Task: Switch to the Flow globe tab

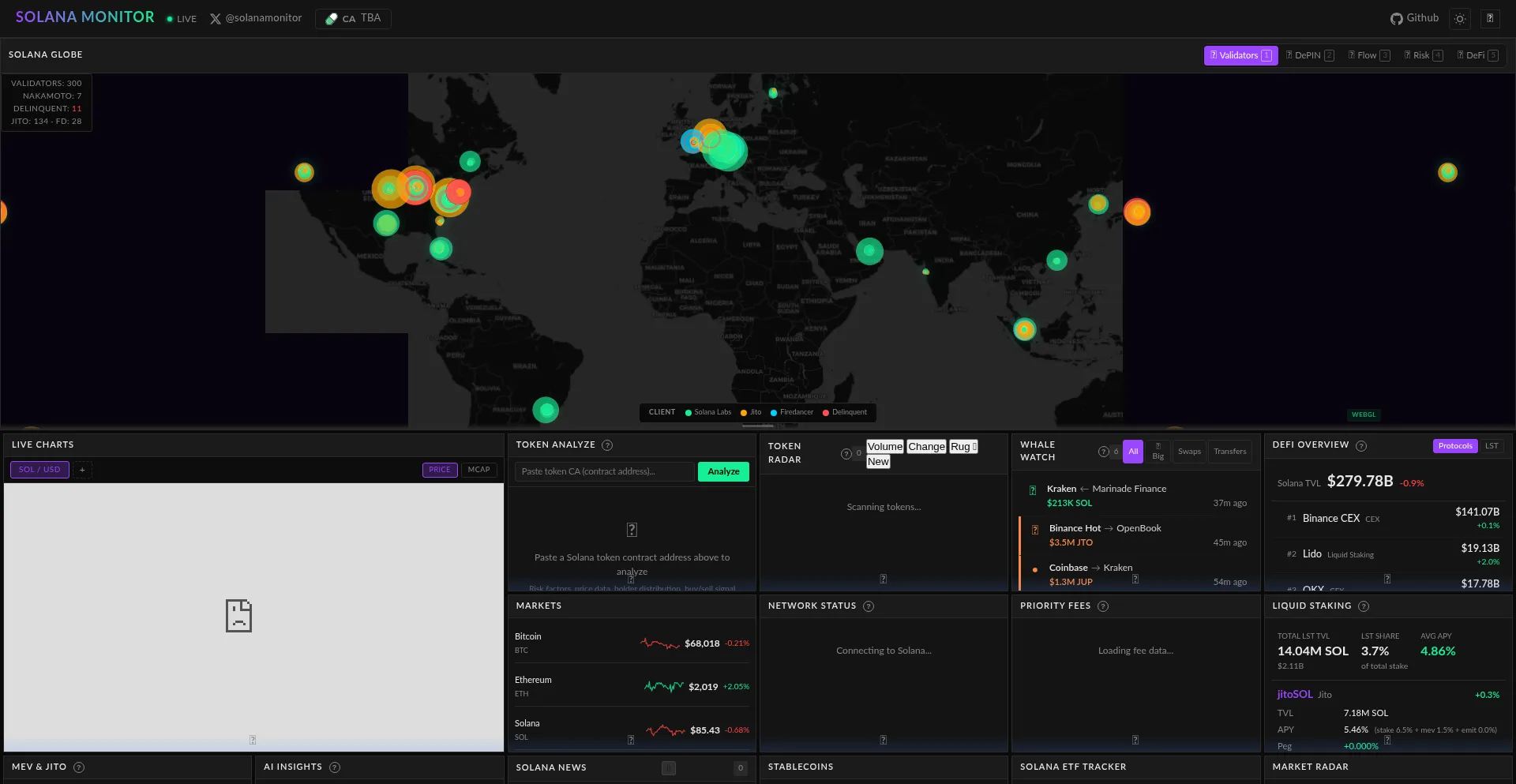Action: coord(1369,55)
